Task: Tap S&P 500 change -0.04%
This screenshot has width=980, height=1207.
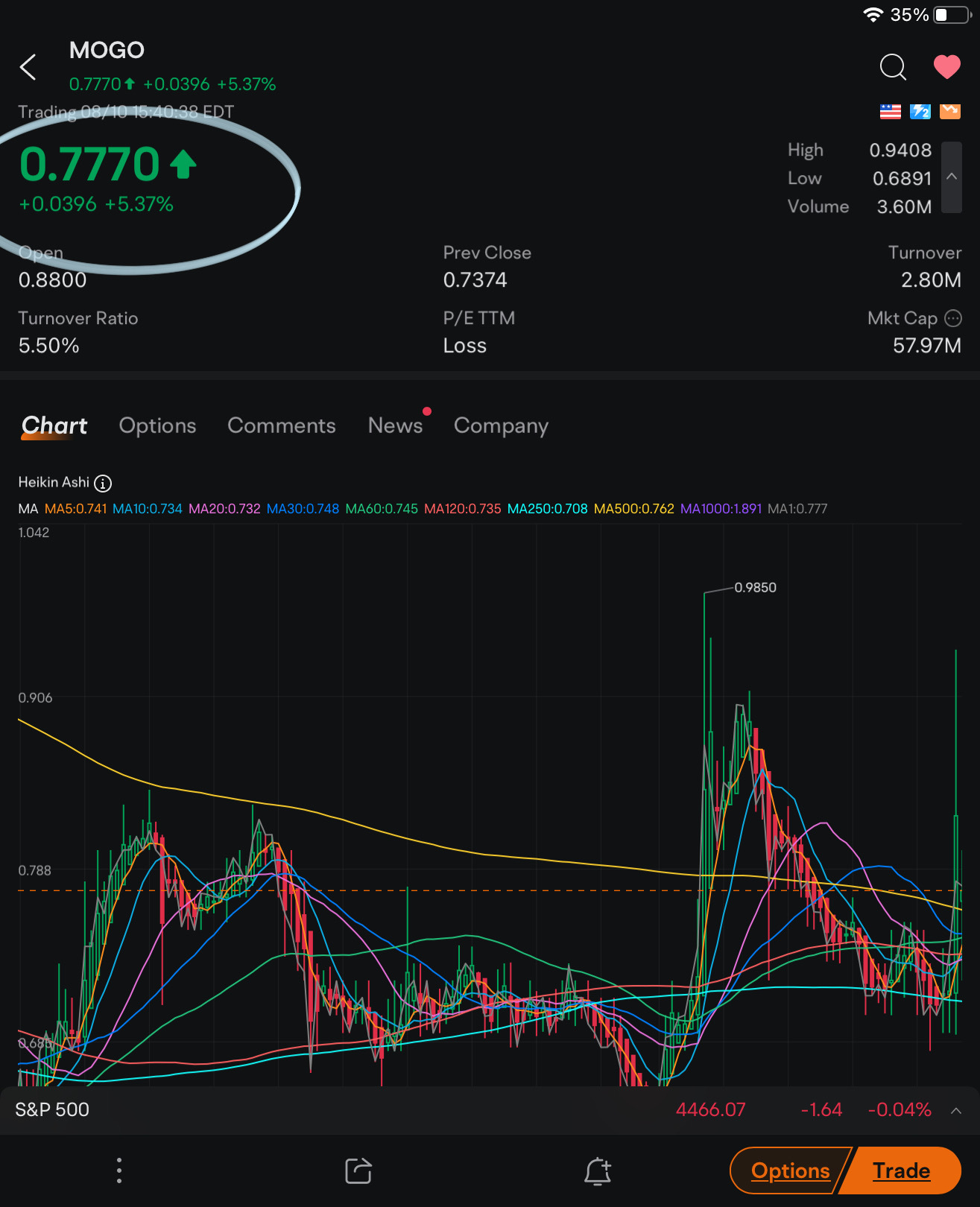Action: pyautogui.click(x=900, y=1109)
